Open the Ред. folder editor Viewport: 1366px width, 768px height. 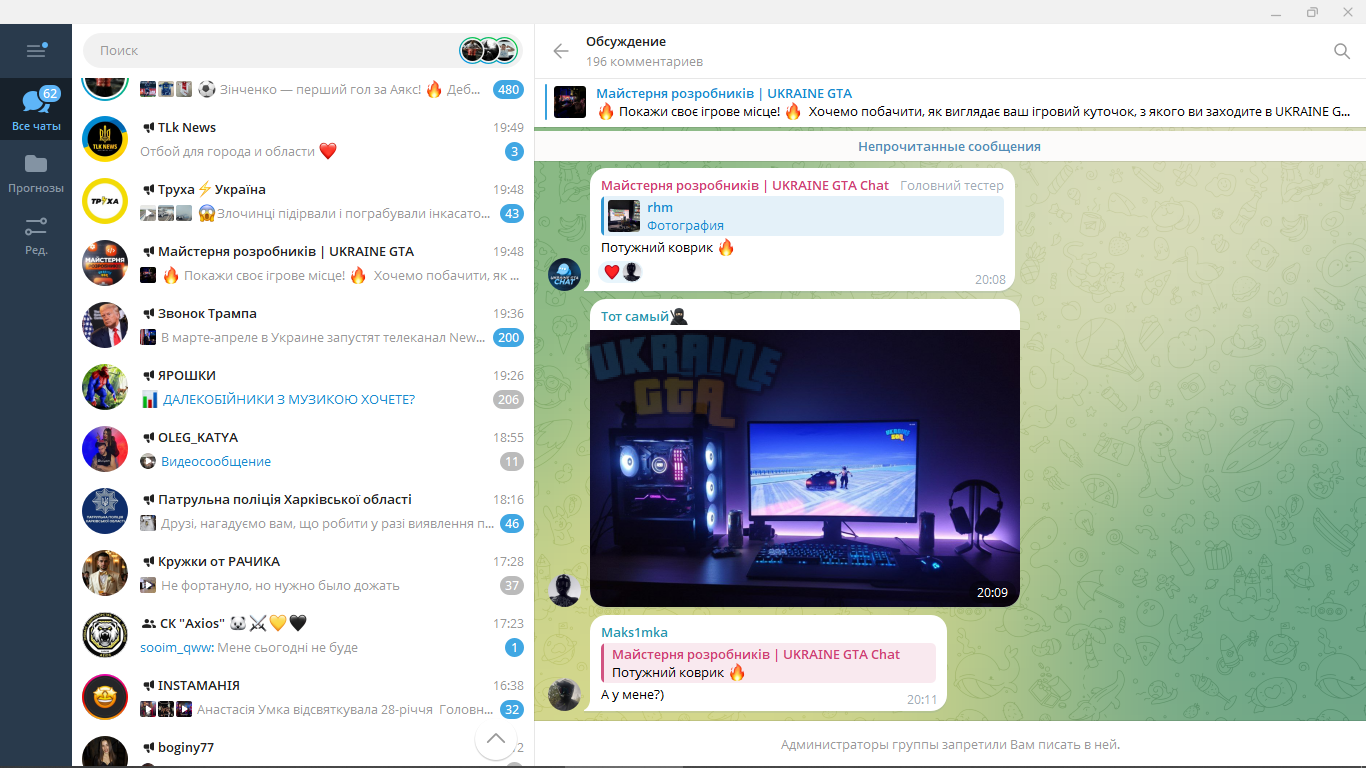tap(36, 234)
